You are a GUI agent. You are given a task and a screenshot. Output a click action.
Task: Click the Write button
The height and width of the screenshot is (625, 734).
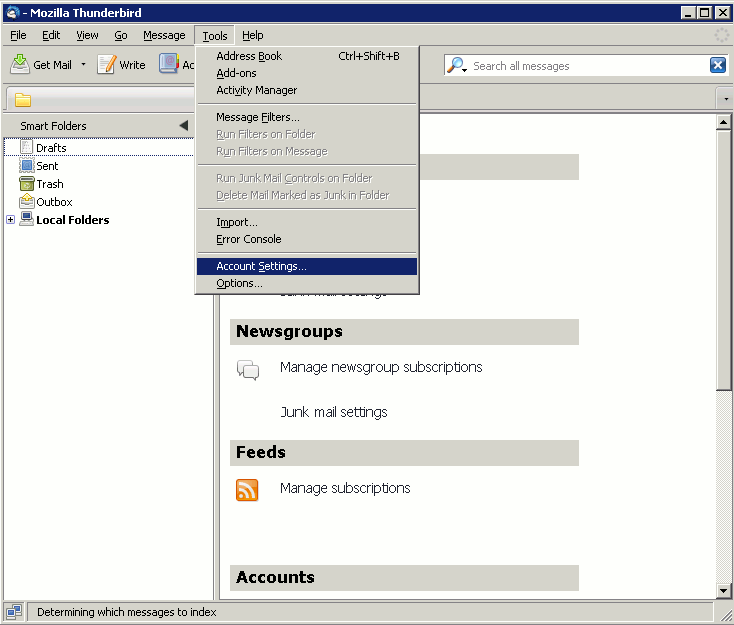[x=122, y=65]
